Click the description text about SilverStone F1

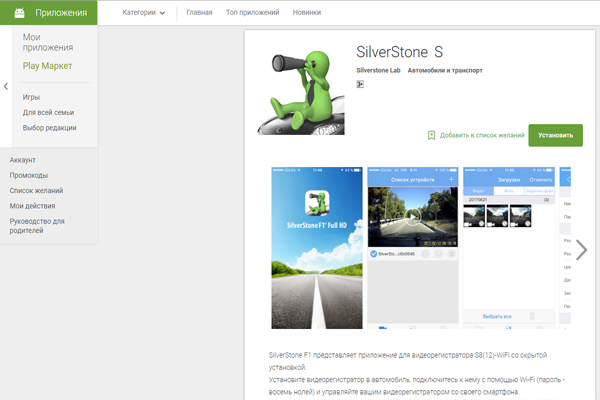click(417, 374)
